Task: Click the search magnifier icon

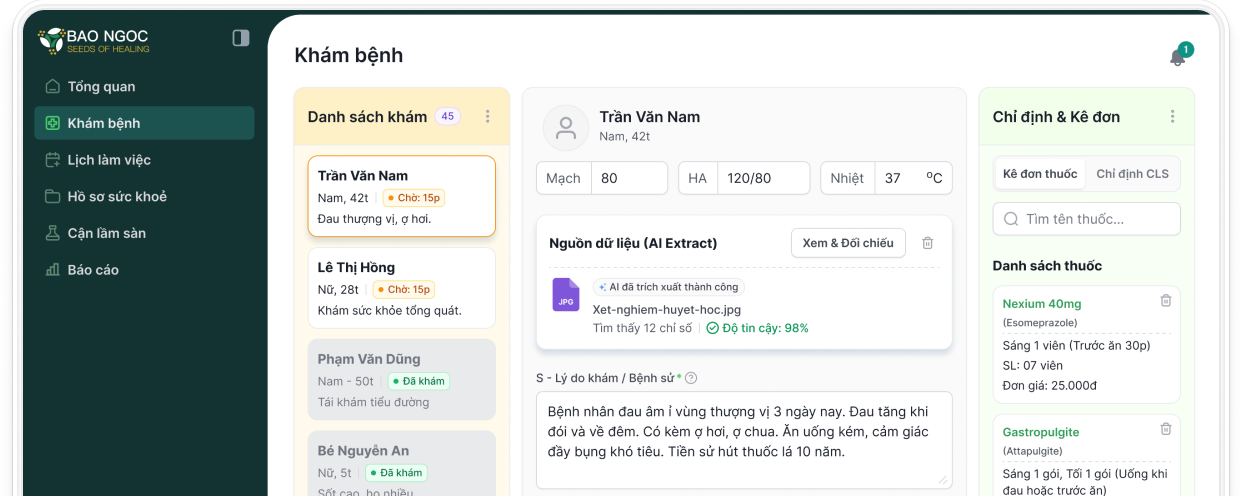Action: coord(1011,219)
